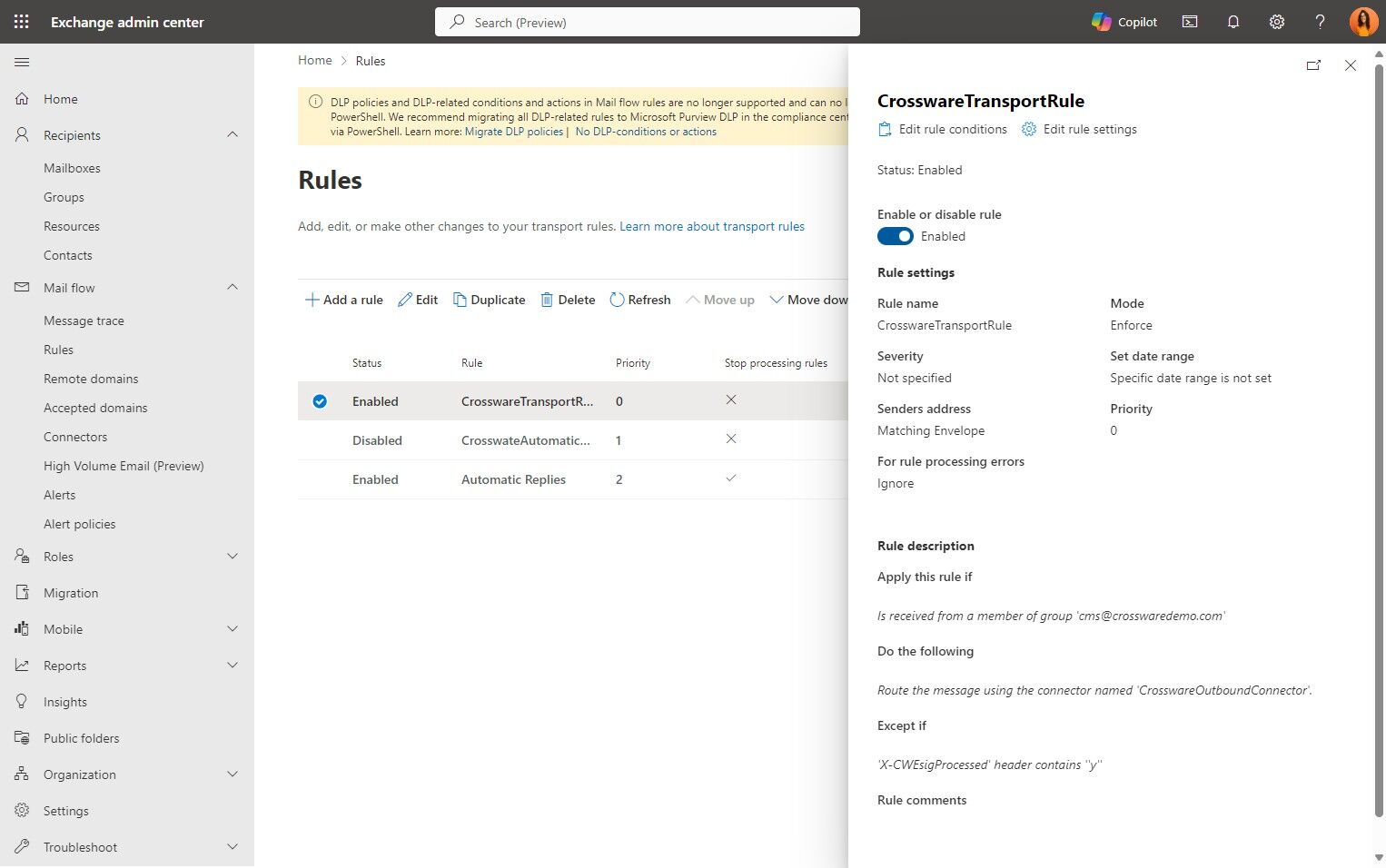1386x868 pixels.
Task: Collapse the navigation hamburger menu
Action: (x=22, y=62)
